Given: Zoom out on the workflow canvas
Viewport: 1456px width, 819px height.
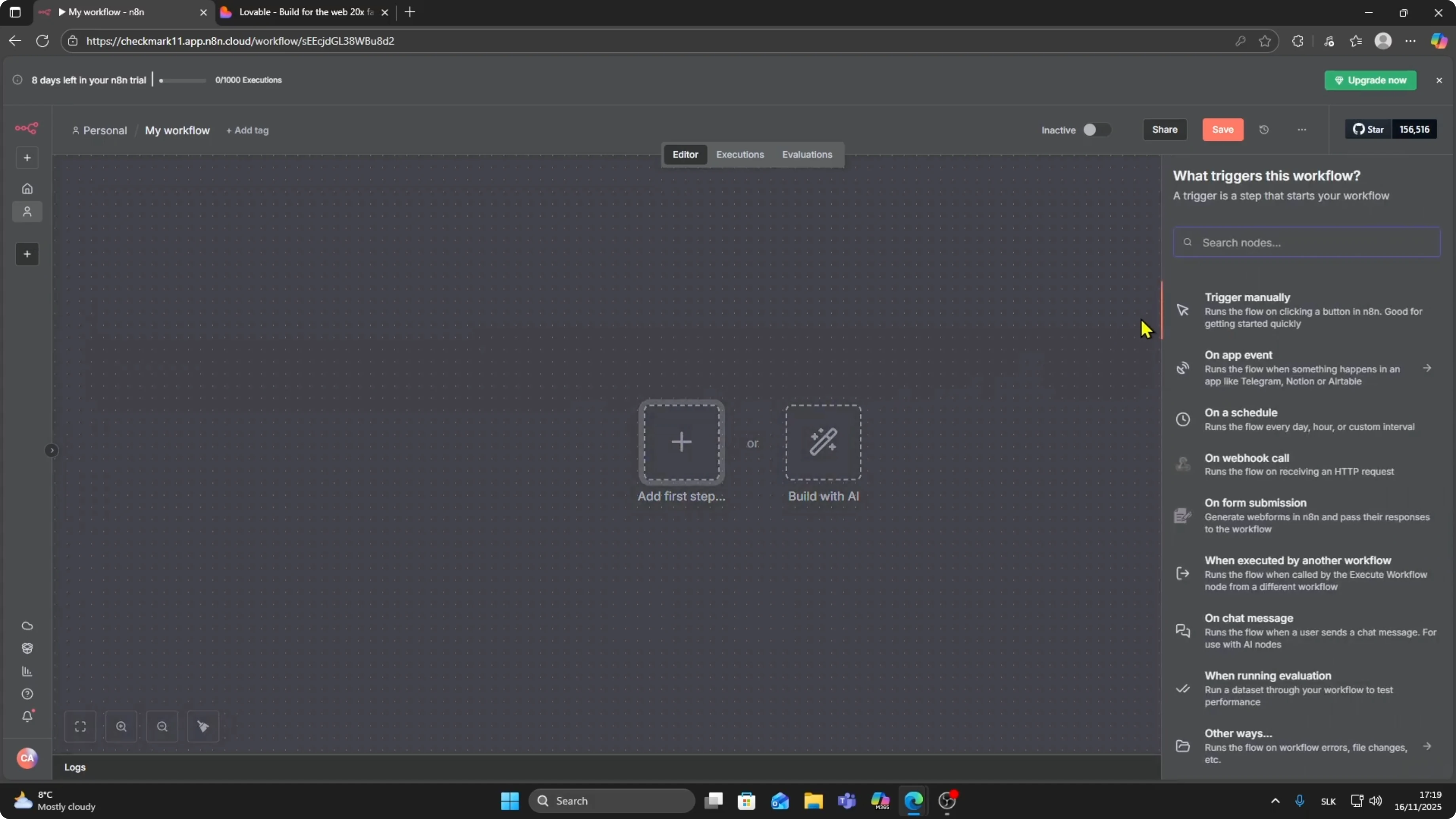Looking at the screenshot, I should point(162,726).
